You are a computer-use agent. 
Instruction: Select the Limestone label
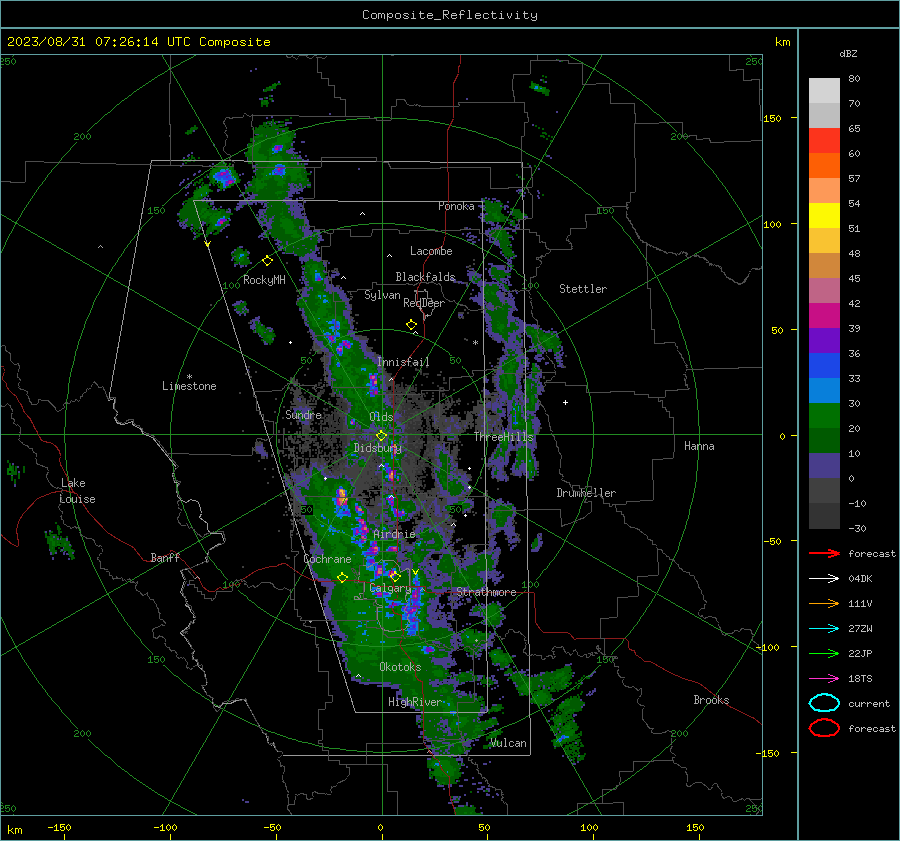pyautogui.click(x=189, y=386)
